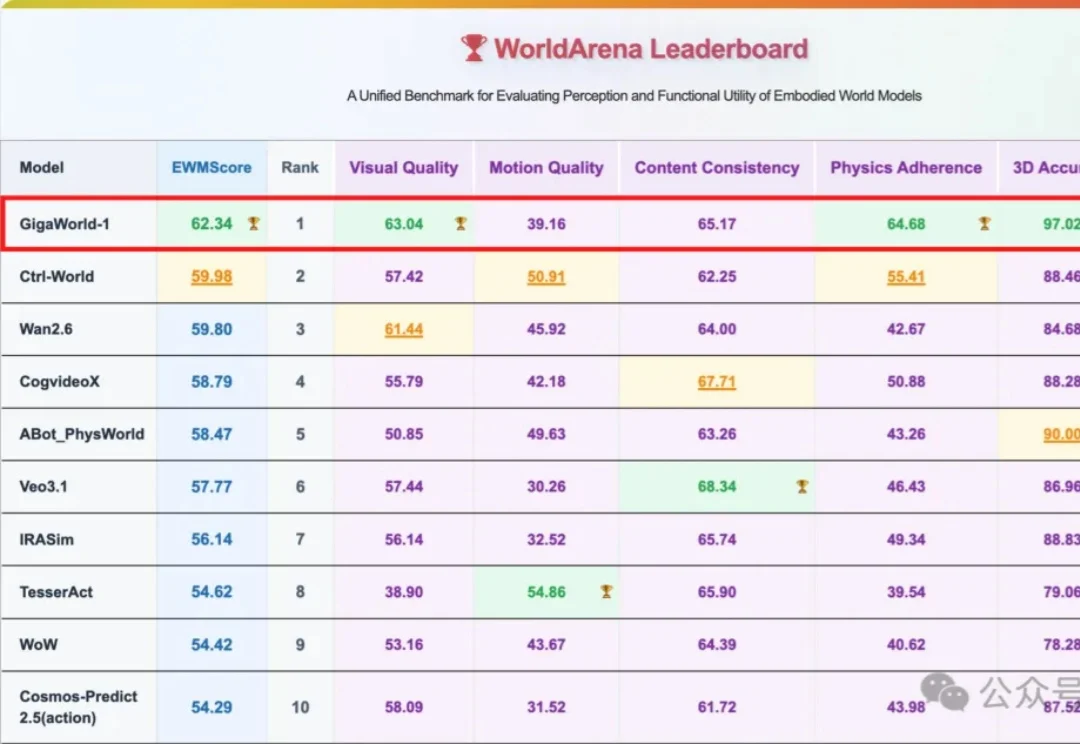Viewport: 1080px width, 744px height.
Task: Click the trophy next to Visual Quality 63.04
Action: [x=460, y=224]
